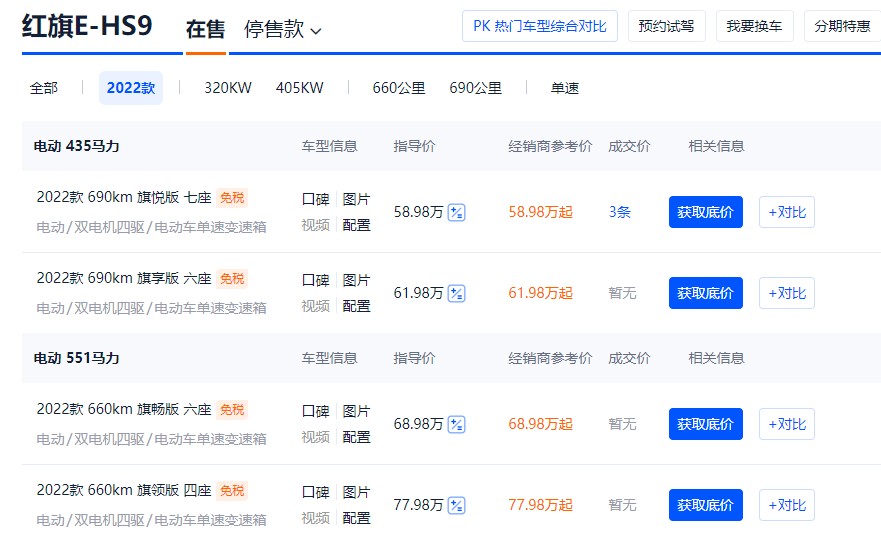Add 旗领版 四座 to comparison
Image resolution: width=881 pixels, height=541 pixels.
787,505
